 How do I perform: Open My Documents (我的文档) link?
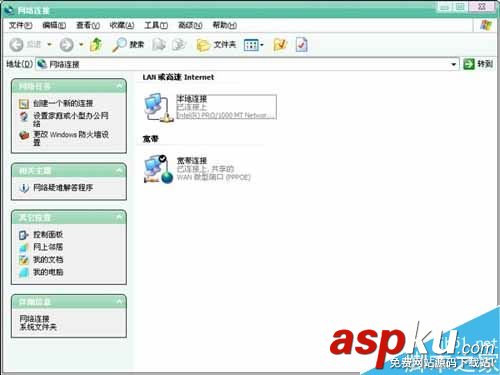[x=48, y=260]
